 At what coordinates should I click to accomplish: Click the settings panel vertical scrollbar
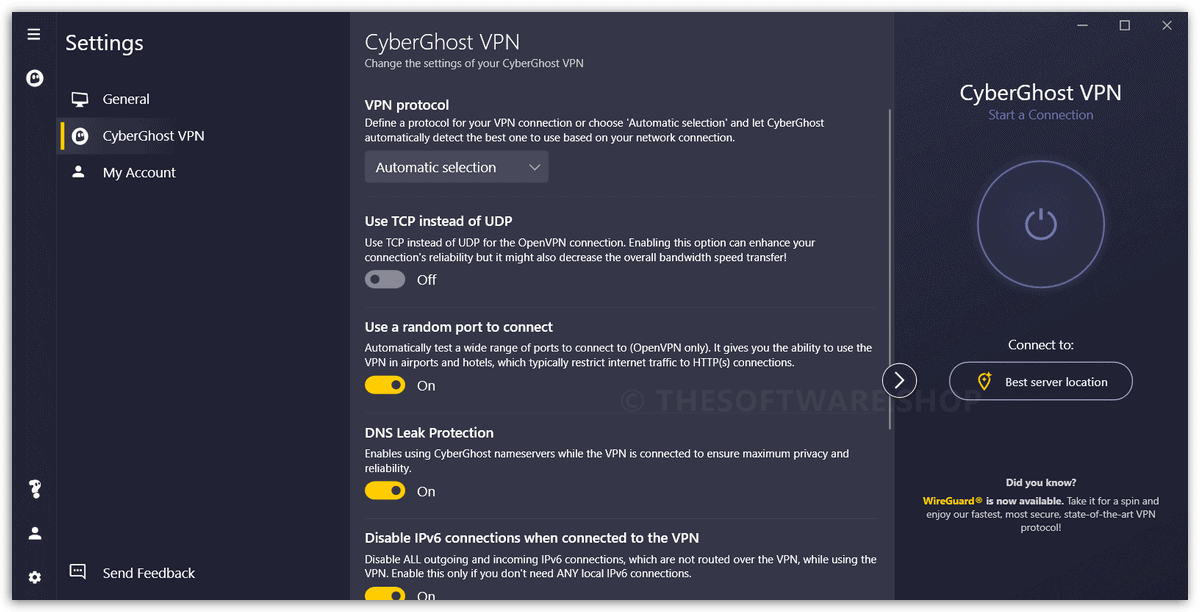point(889,269)
